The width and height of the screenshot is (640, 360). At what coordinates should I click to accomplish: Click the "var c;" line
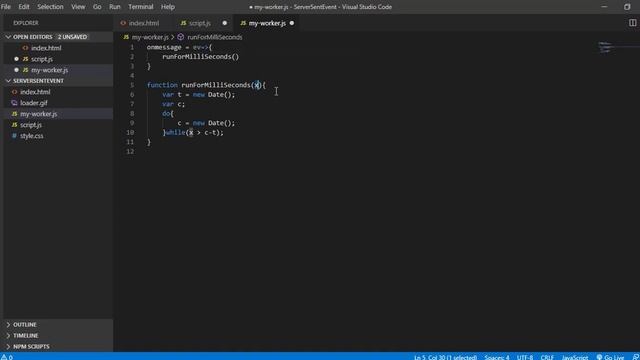pyautogui.click(x=173, y=104)
